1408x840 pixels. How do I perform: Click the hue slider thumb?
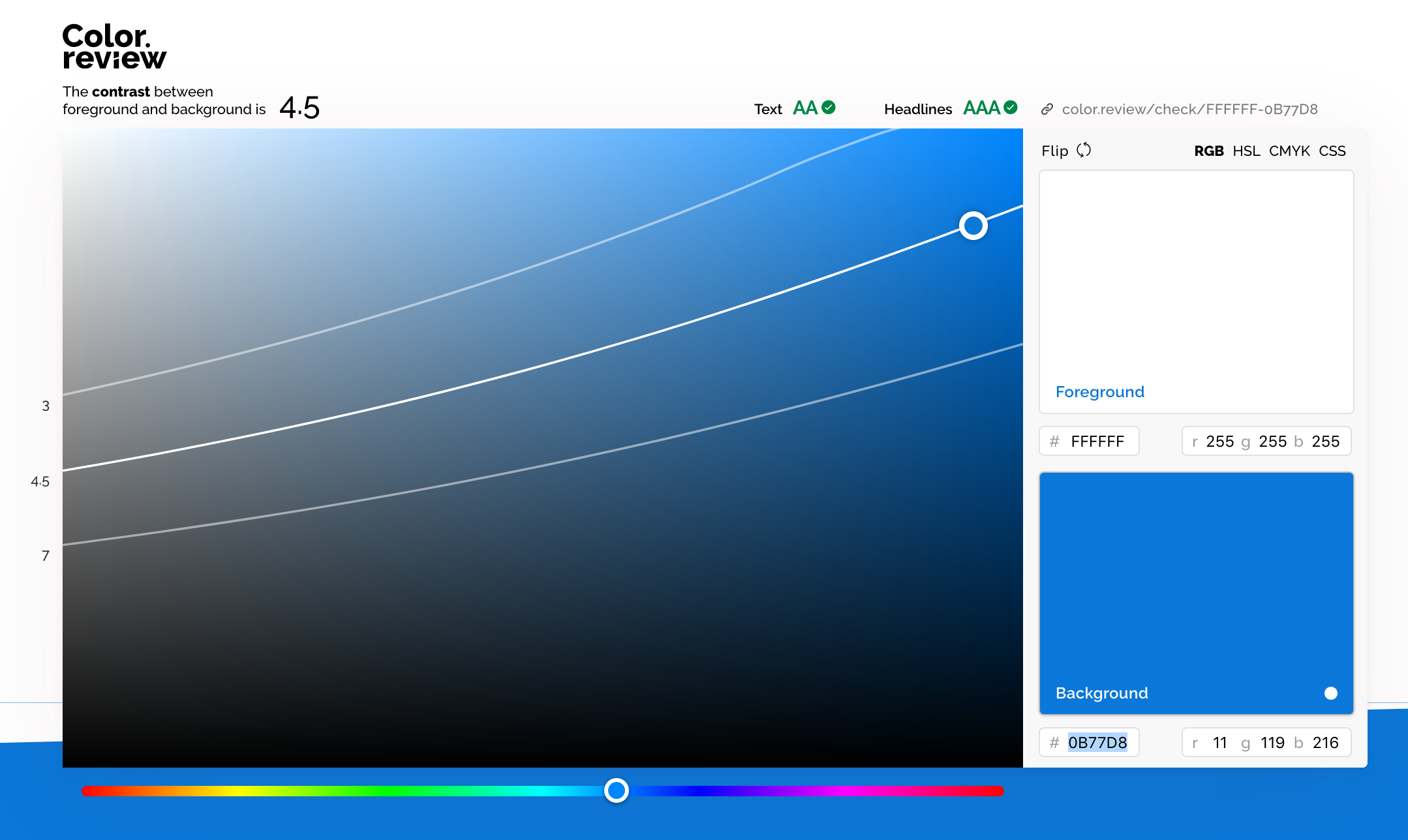[x=616, y=790]
